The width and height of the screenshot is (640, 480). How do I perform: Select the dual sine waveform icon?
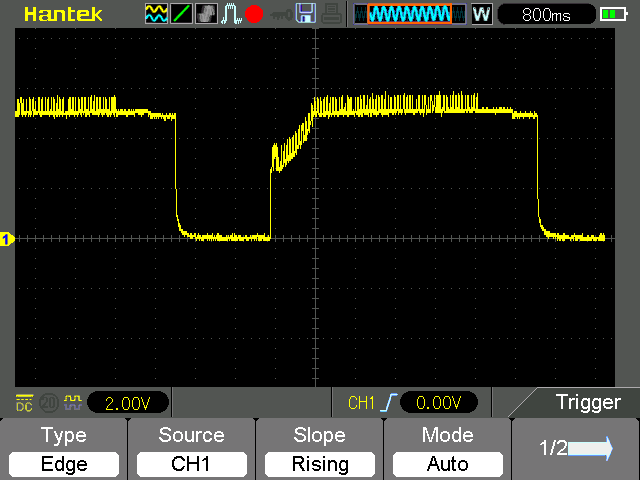click(156, 13)
